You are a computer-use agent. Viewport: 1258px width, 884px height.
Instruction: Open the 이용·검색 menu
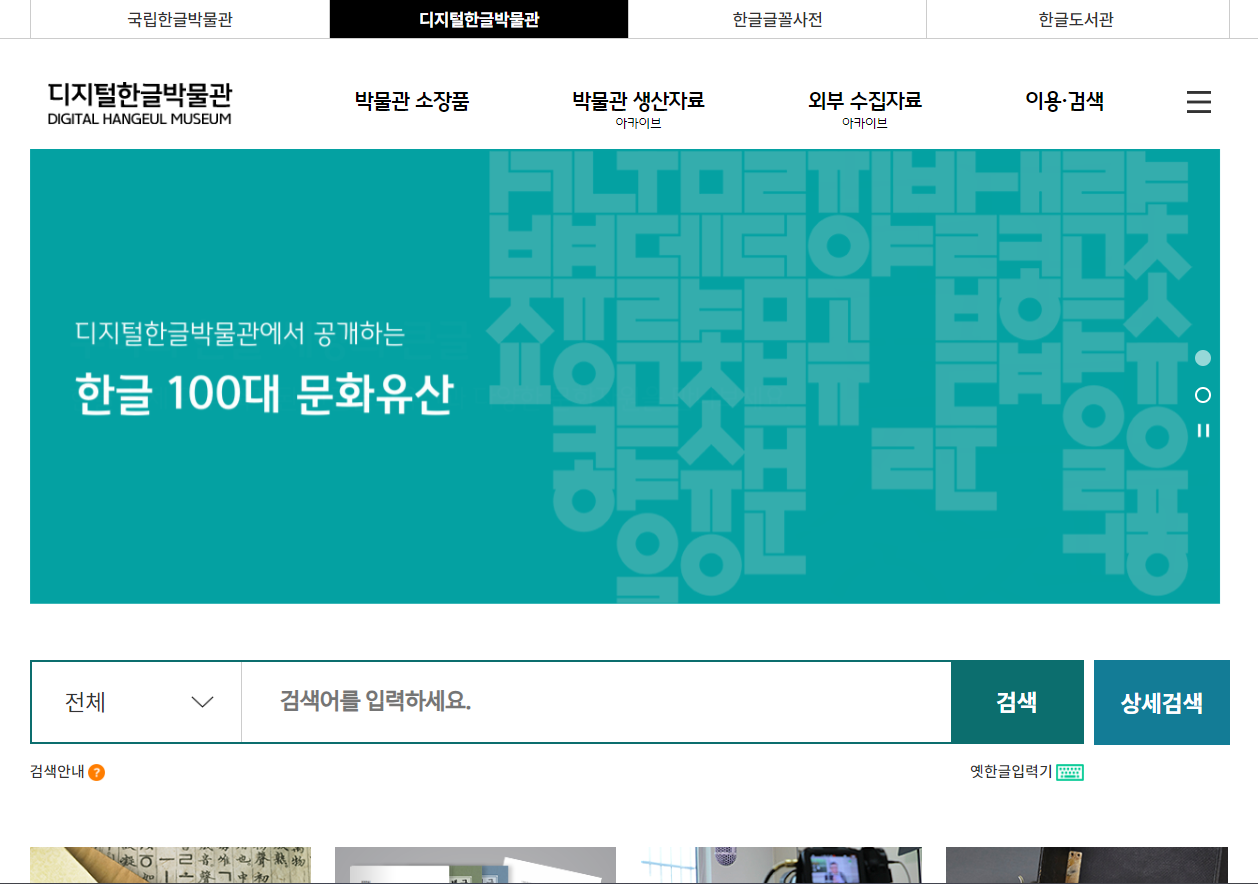pos(1064,101)
